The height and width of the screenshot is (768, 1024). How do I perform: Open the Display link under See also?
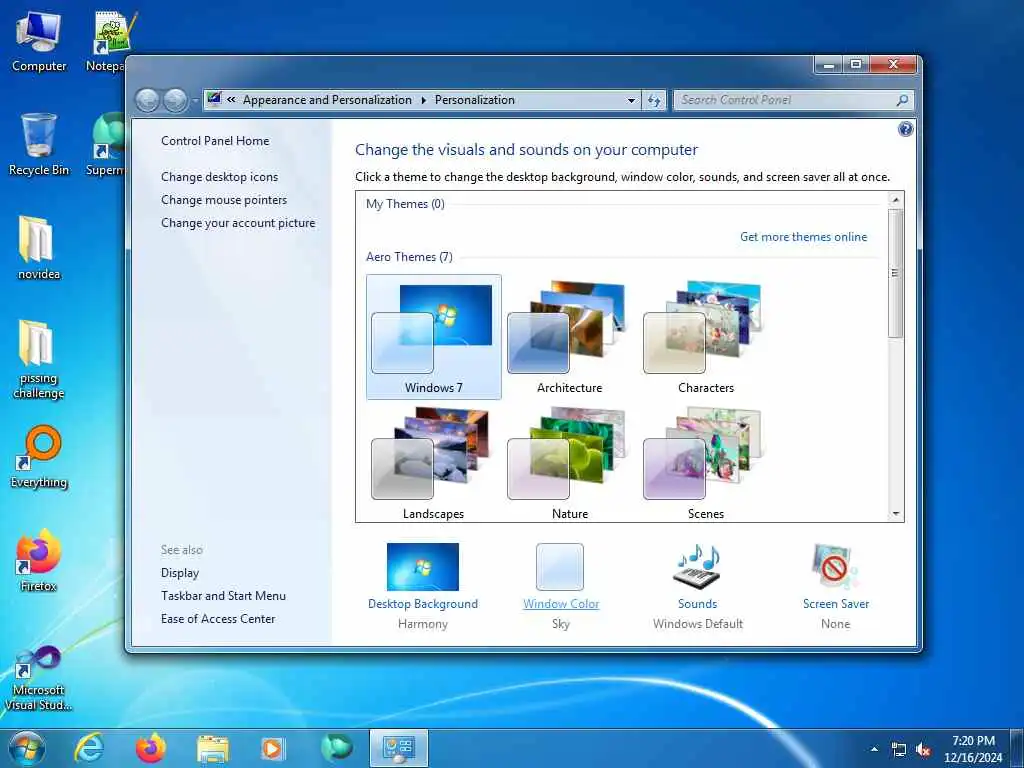pos(180,573)
